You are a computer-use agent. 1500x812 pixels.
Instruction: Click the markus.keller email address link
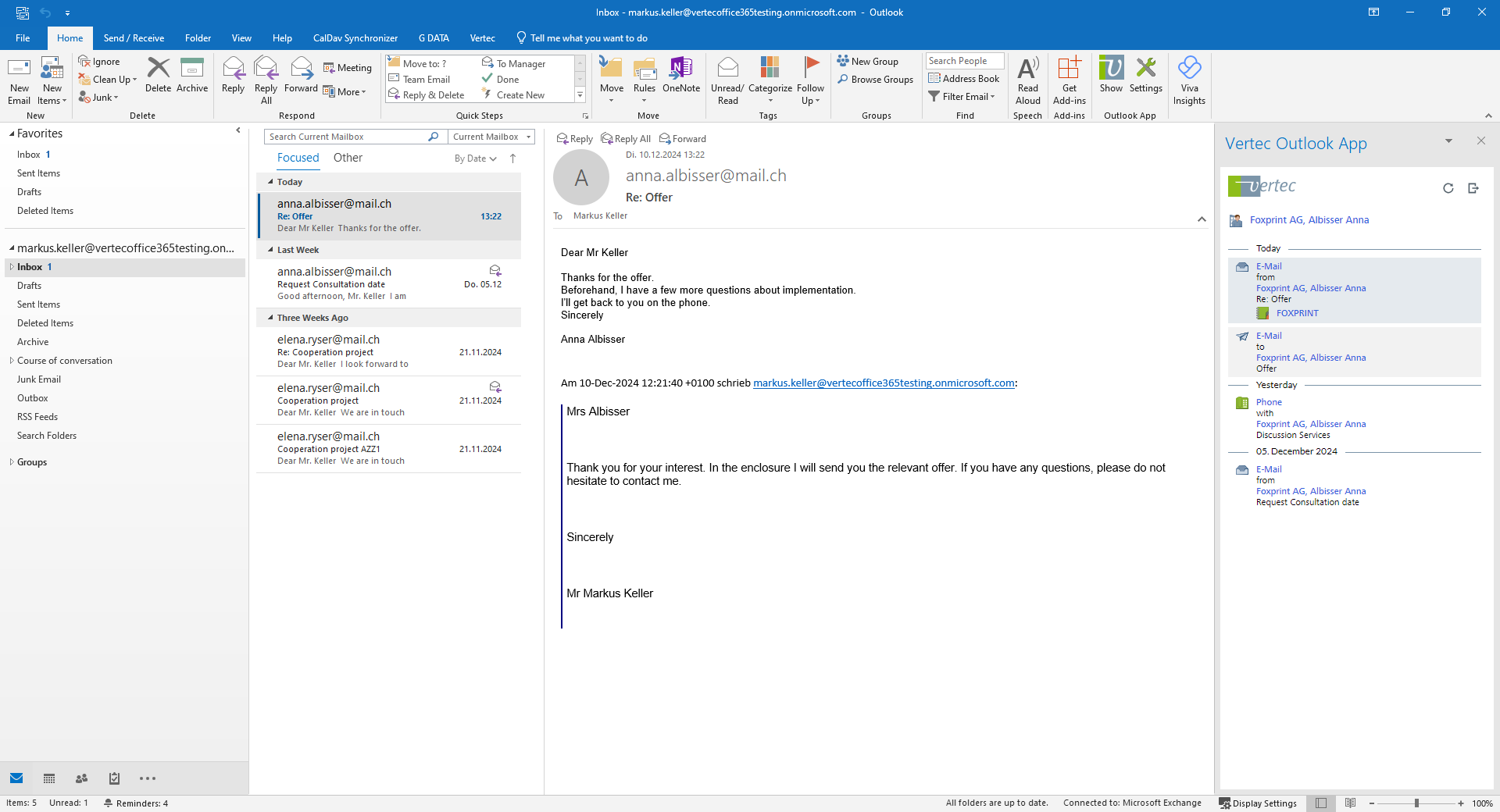click(883, 383)
